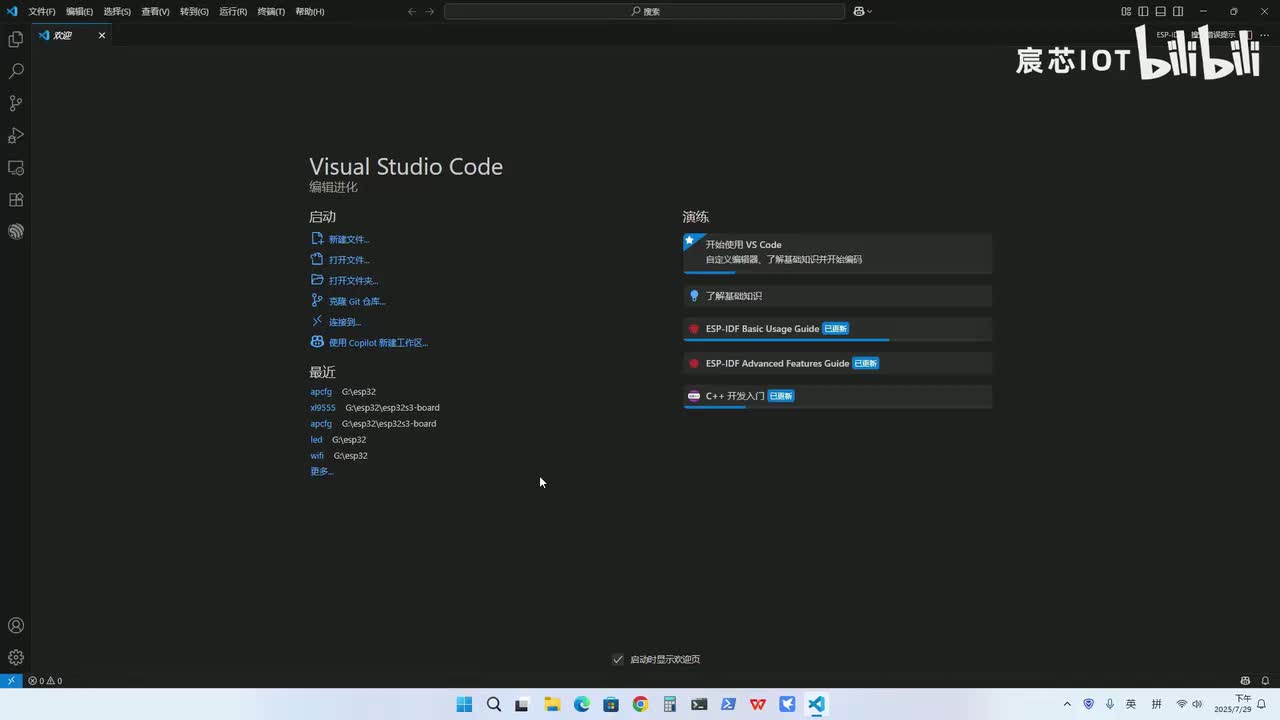Toggle the show welcome page on startup checkbox
Viewport: 1280px width, 720px height.
coord(618,659)
